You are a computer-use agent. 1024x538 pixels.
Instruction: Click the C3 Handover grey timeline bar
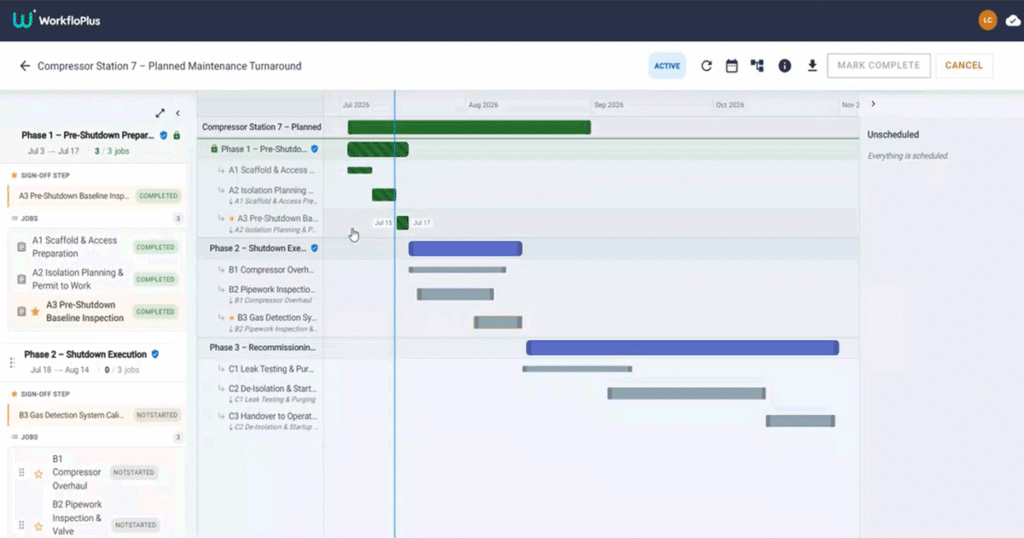point(800,421)
